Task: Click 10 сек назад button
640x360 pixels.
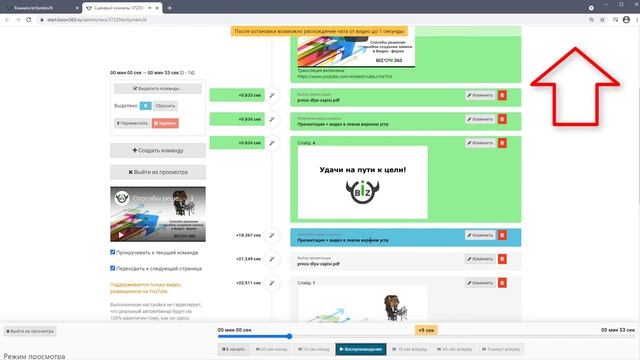Action: (x=313, y=349)
